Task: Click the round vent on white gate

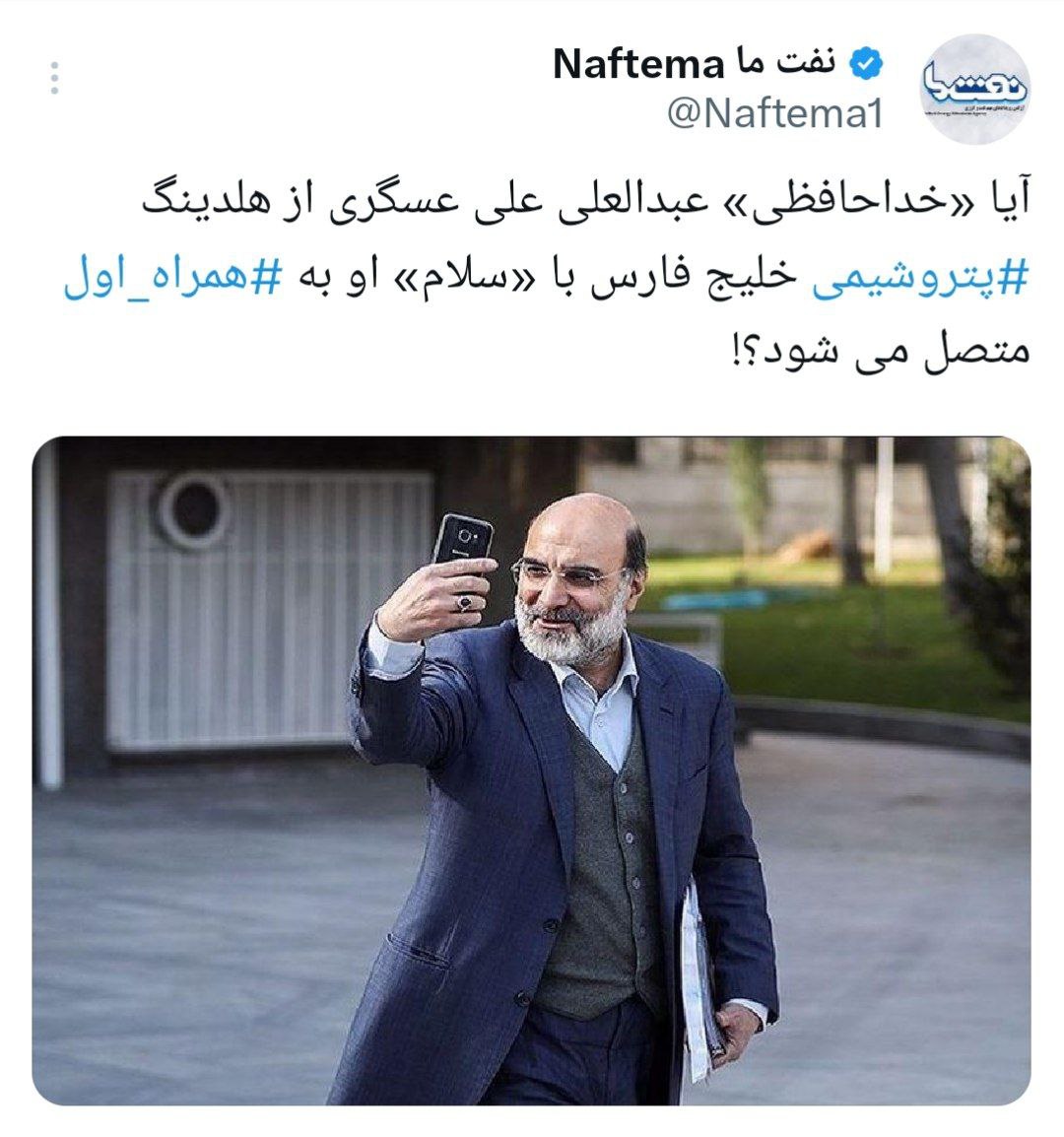Action: click(192, 509)
